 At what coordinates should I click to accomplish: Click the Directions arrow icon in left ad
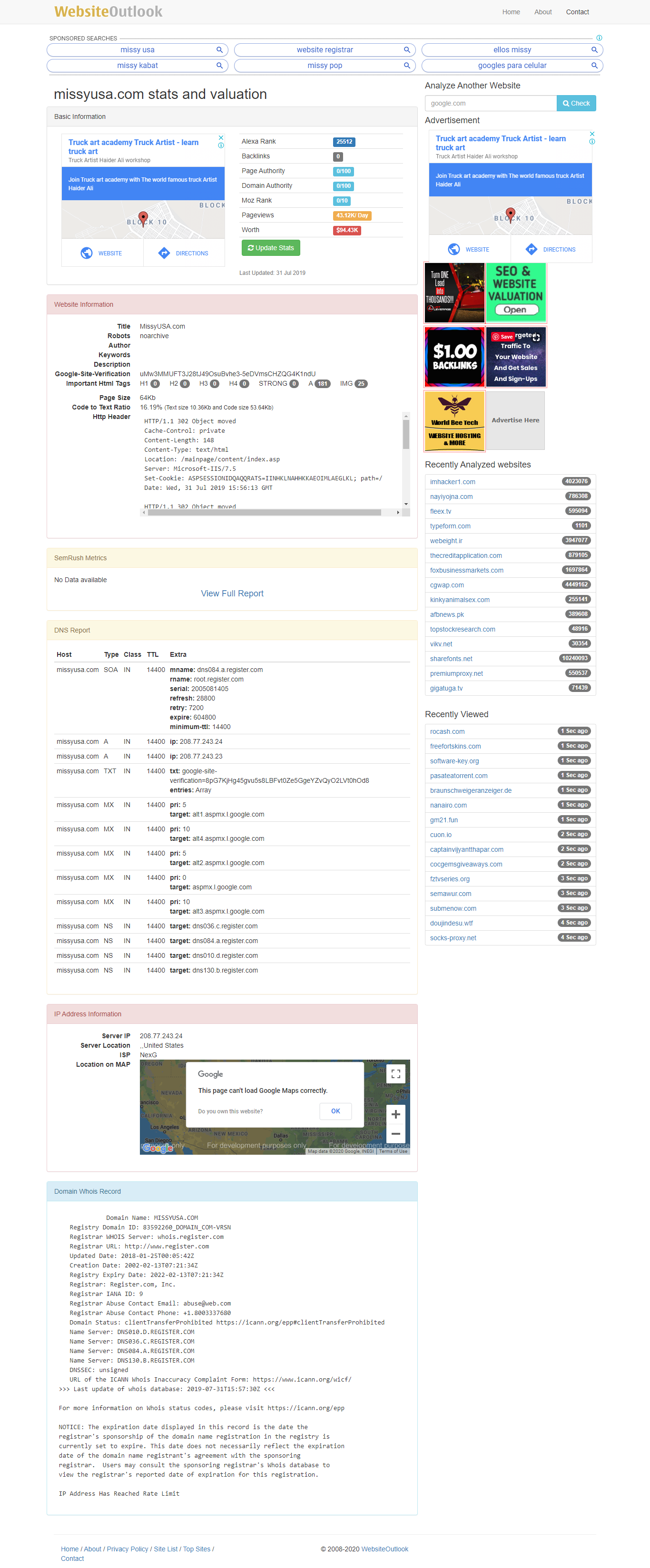(164, 253)
